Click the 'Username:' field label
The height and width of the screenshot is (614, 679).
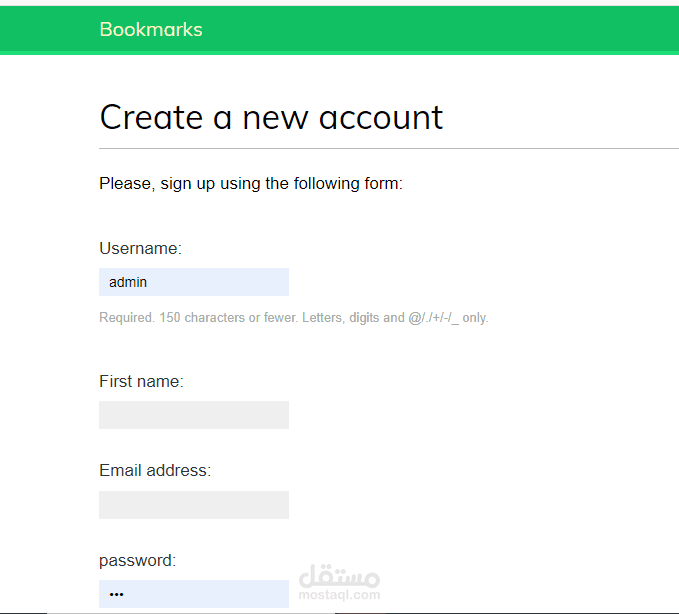coord(140,248)
